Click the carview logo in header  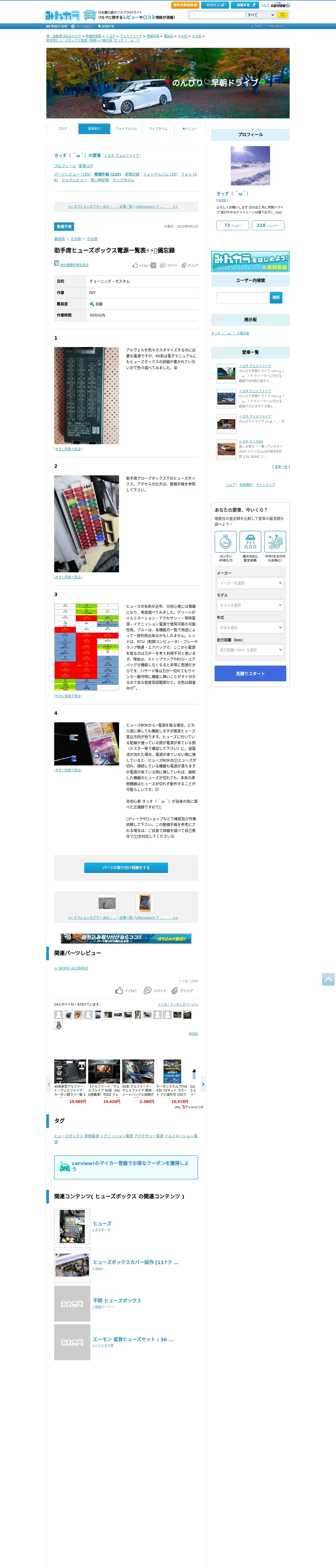coord(280,5)
